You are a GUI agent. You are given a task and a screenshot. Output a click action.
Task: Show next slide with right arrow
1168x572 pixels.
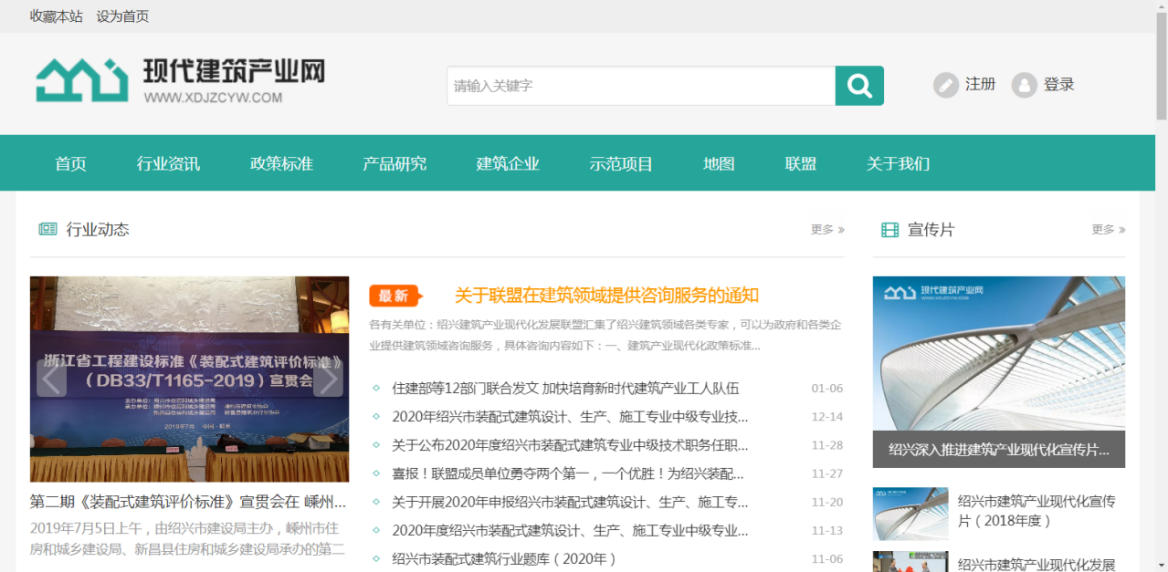[328, 379]
